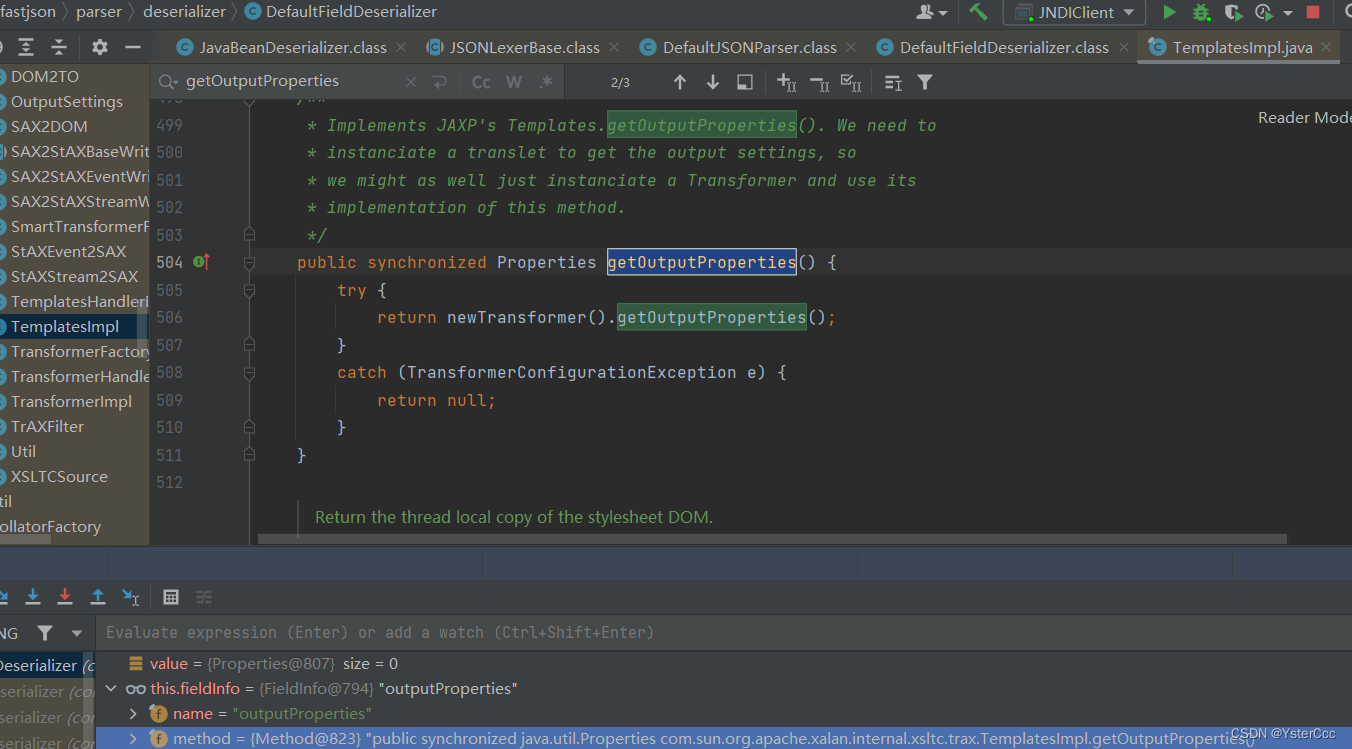Viewport: 1352px width, 749px height.
Task: Select TemplatesImpl in project tree
Action: (x=65, y=327)
